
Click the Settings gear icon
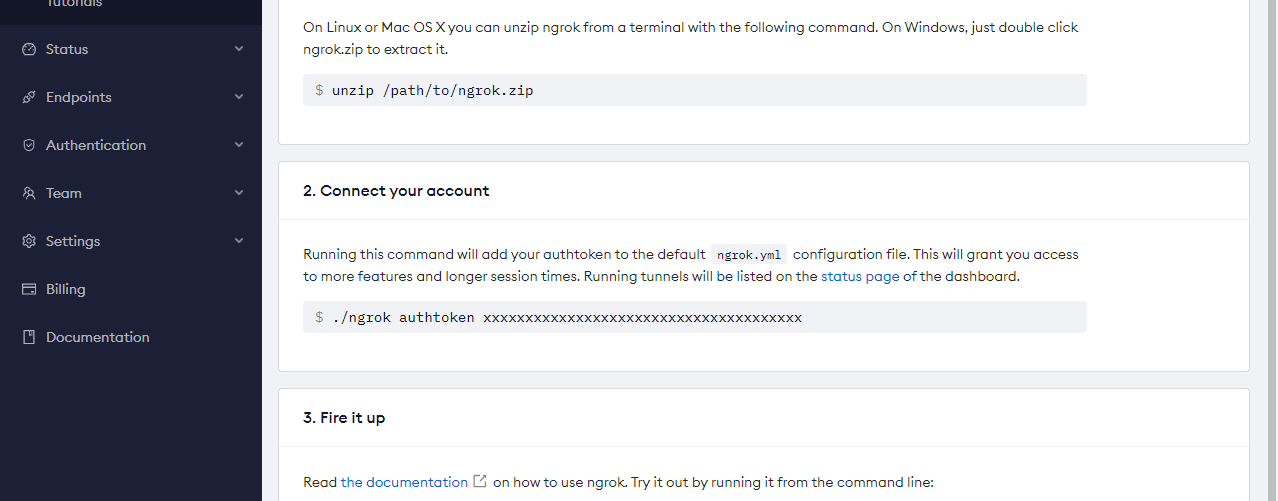[x=29, y=241]
